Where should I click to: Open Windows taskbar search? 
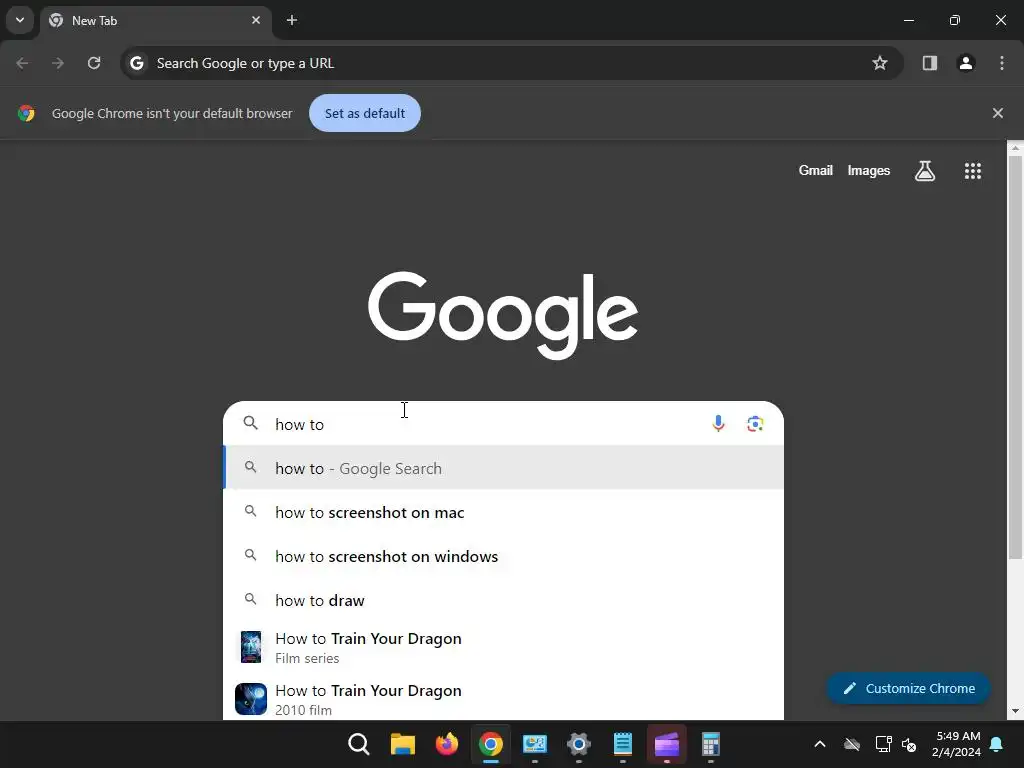tap(359, 744)
